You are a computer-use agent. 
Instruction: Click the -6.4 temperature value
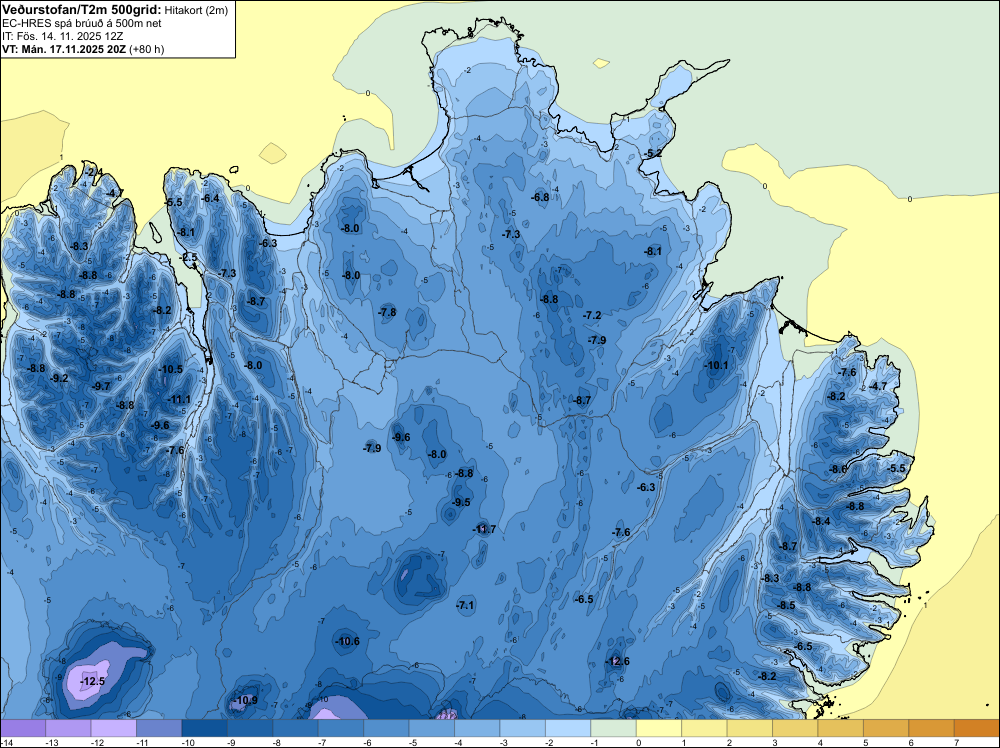210,198
